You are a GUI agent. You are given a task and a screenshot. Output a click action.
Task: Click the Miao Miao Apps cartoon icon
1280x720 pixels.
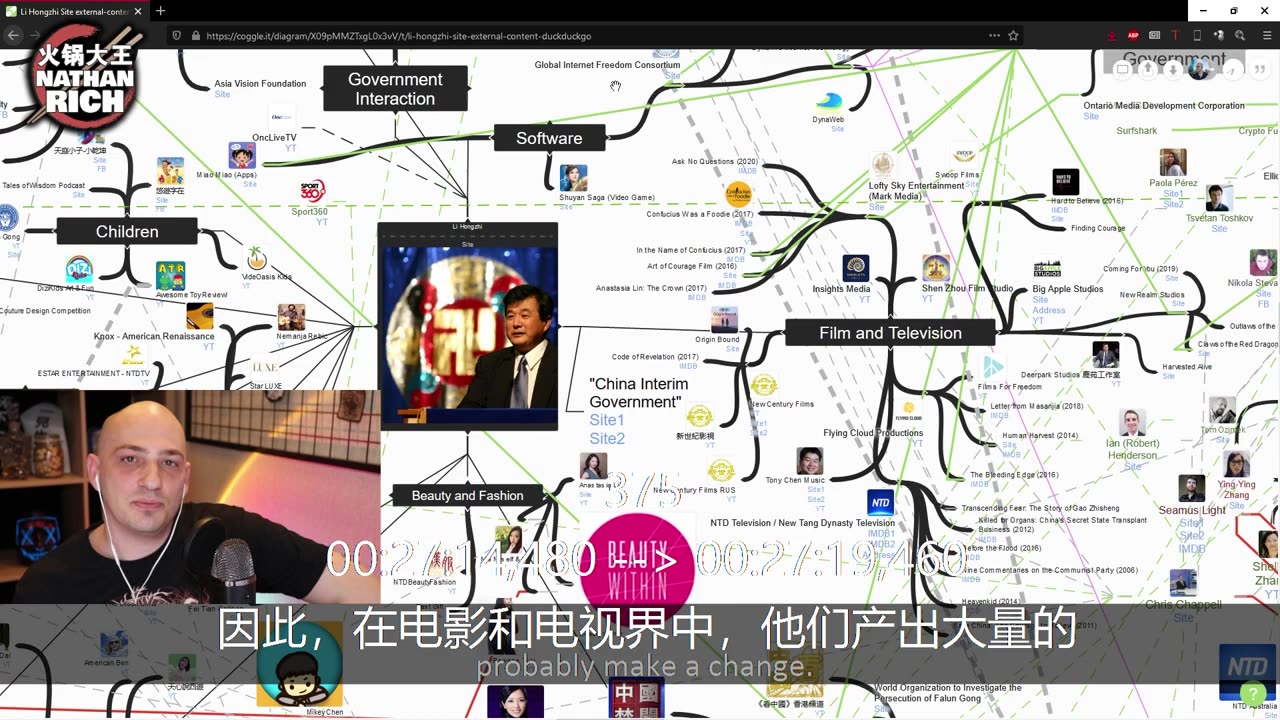point(241,156)
